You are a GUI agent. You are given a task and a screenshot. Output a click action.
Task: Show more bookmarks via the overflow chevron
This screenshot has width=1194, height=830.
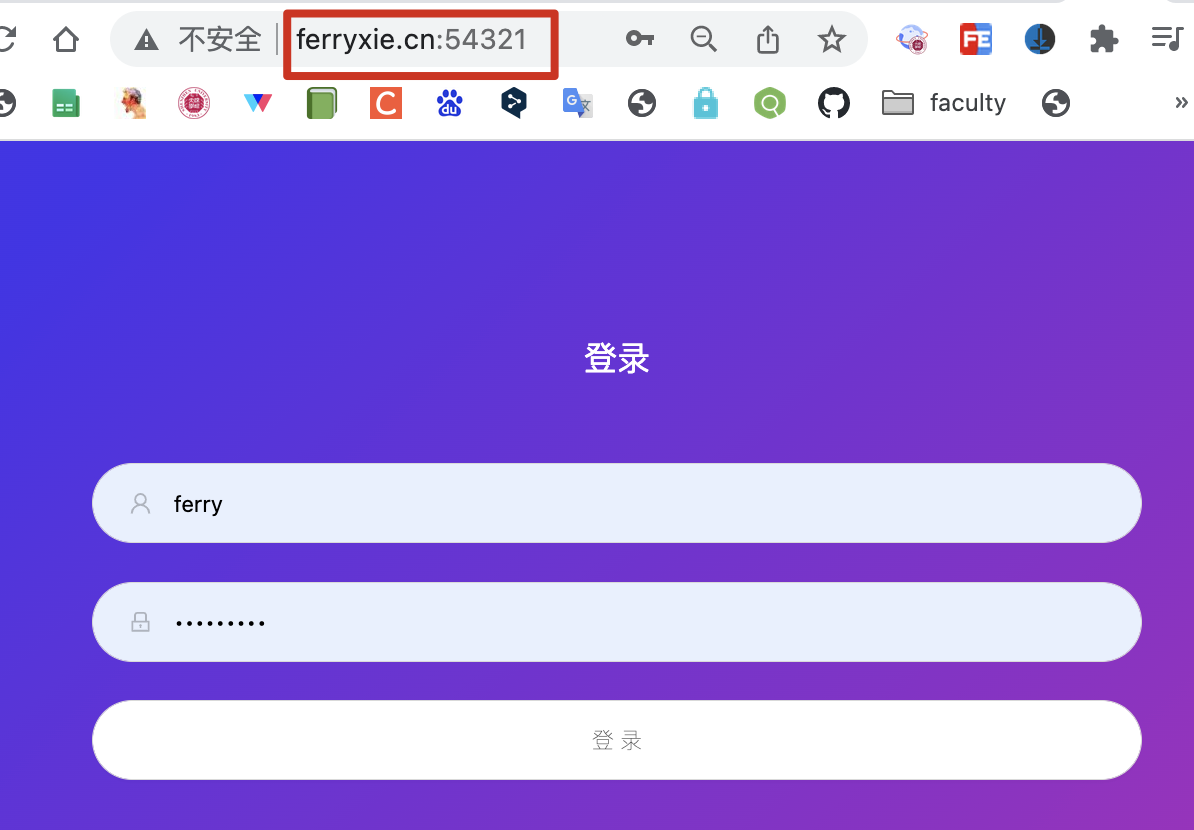click(x=1181, y=103)
